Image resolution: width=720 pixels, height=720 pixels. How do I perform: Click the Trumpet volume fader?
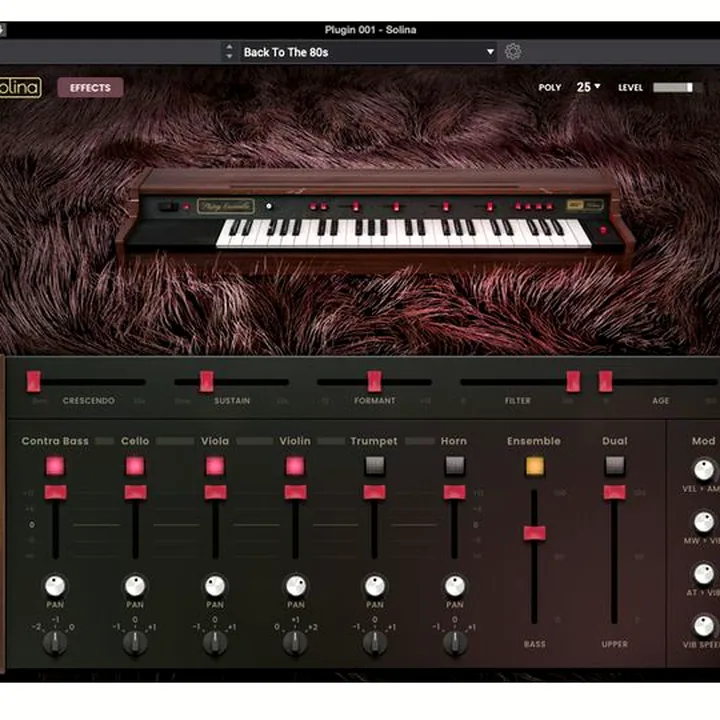375,492
